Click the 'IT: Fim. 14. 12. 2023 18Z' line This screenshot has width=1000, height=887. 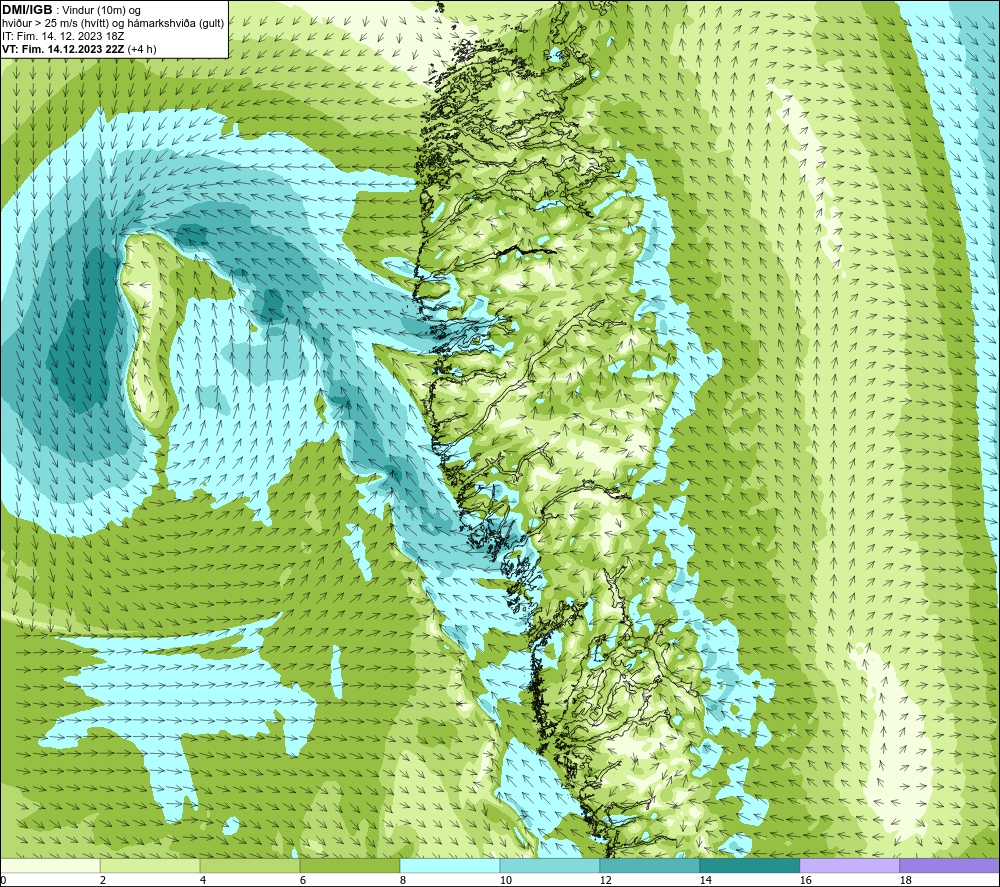(x=63, y=36)
